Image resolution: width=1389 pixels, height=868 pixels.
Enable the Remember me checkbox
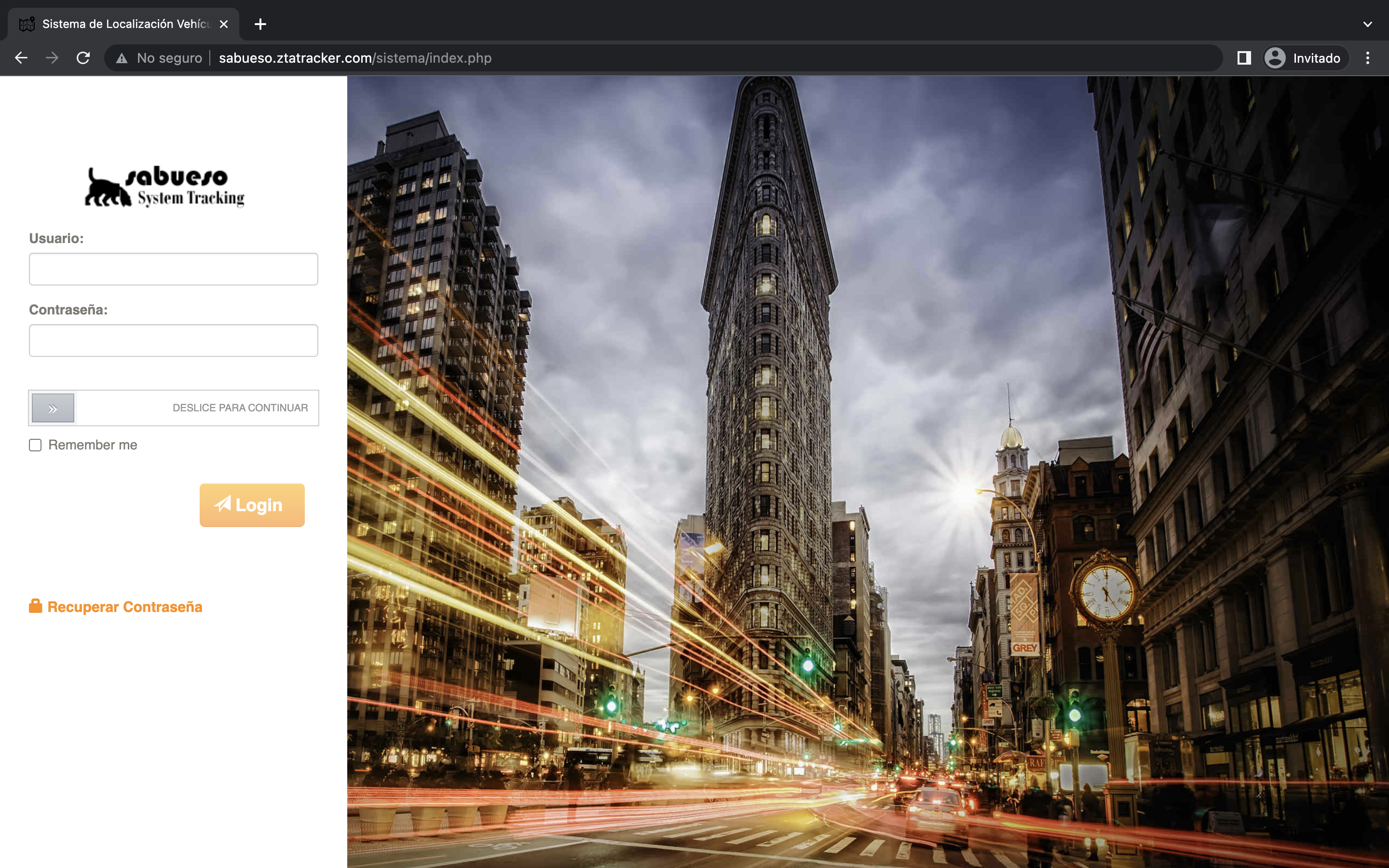click(36, 445)
